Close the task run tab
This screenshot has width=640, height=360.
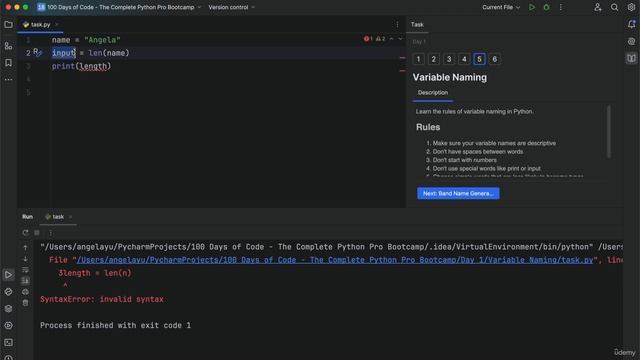pos(70,217)
